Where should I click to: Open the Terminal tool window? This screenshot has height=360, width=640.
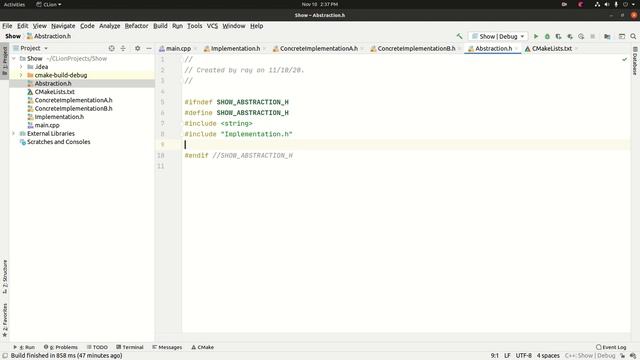[x=130, y=347]
